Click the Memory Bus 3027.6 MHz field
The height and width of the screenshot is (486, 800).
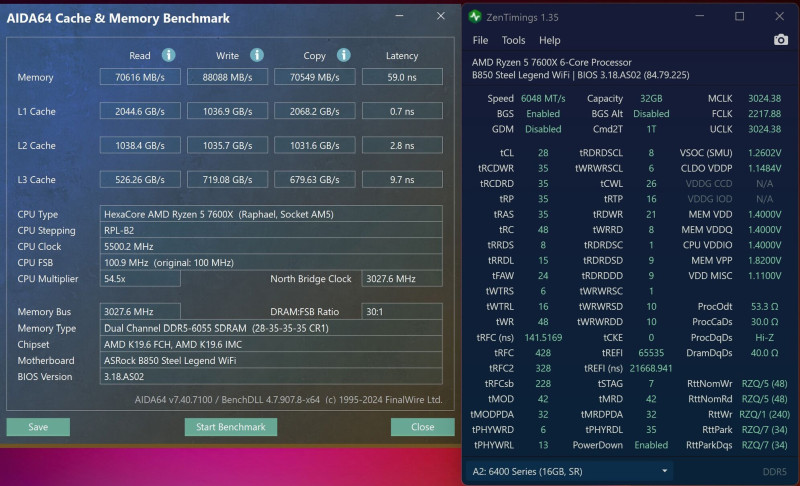140,312
